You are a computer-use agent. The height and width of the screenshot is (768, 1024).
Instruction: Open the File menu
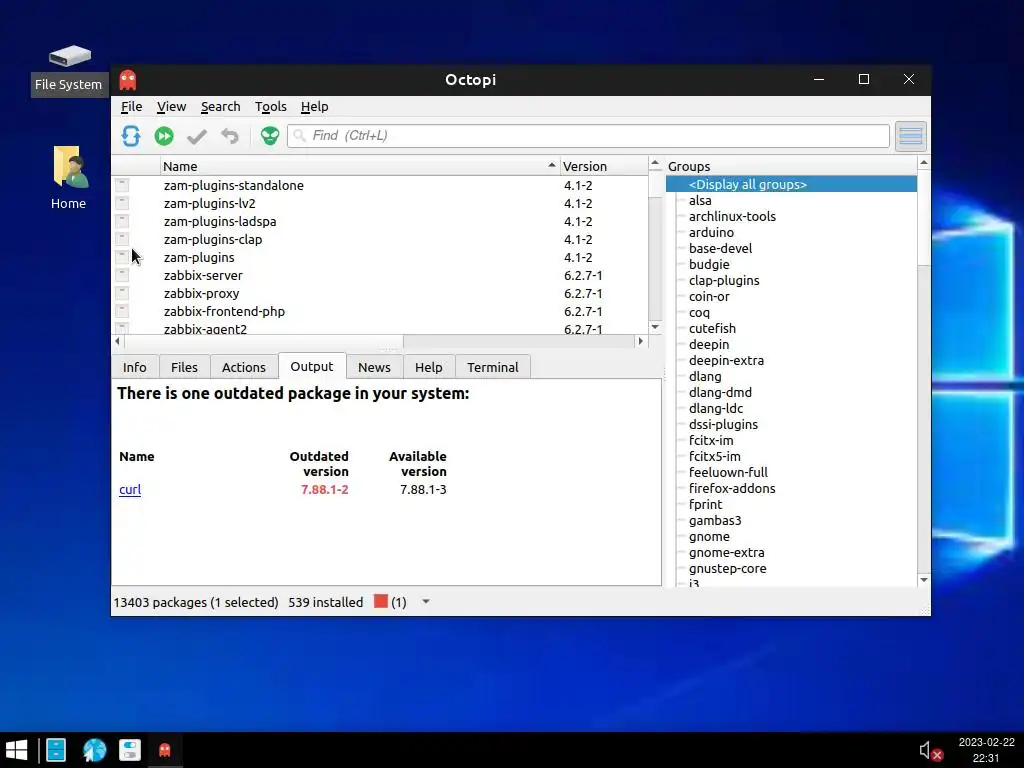(131, 106)
